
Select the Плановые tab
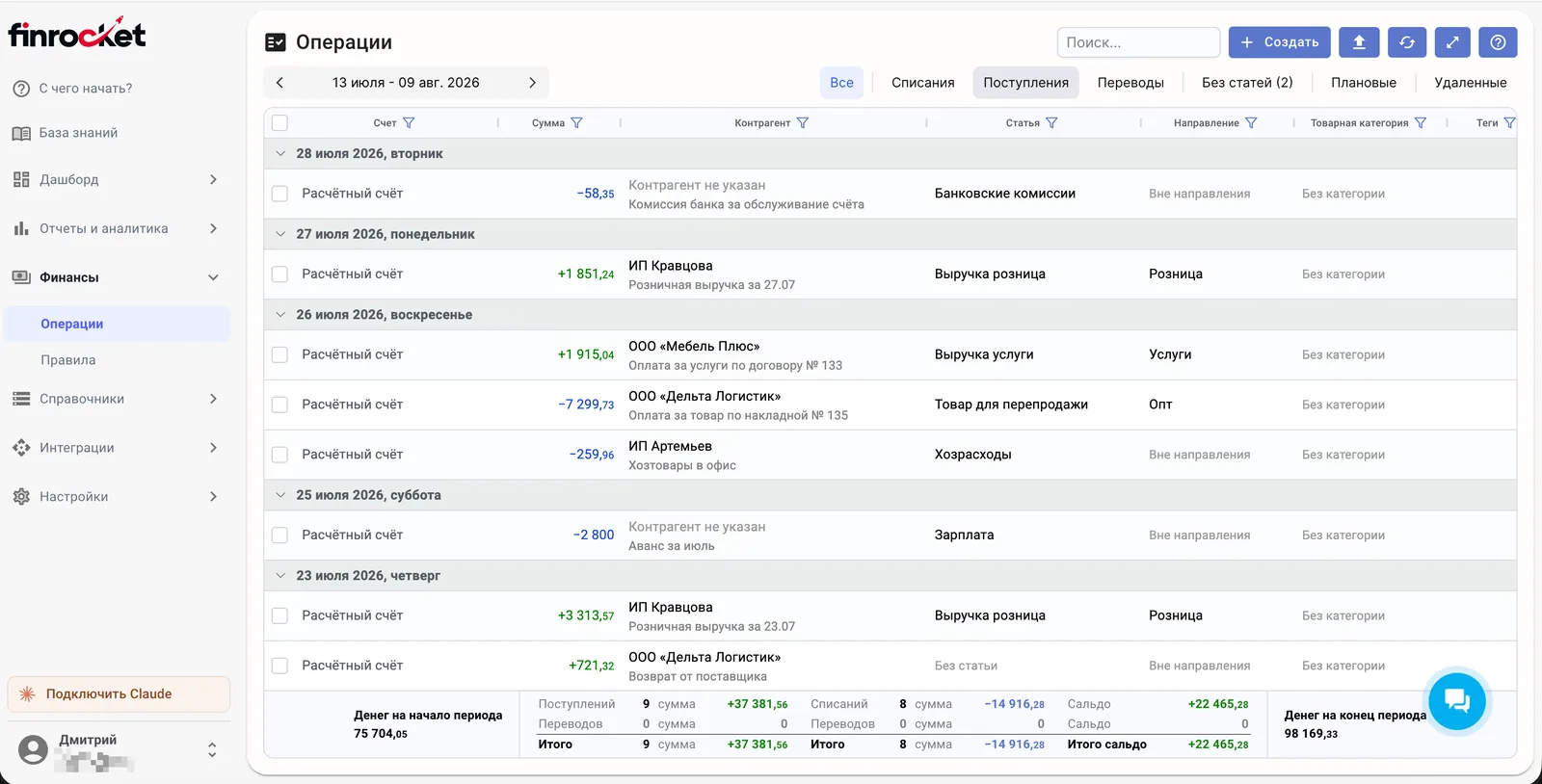1364,83
